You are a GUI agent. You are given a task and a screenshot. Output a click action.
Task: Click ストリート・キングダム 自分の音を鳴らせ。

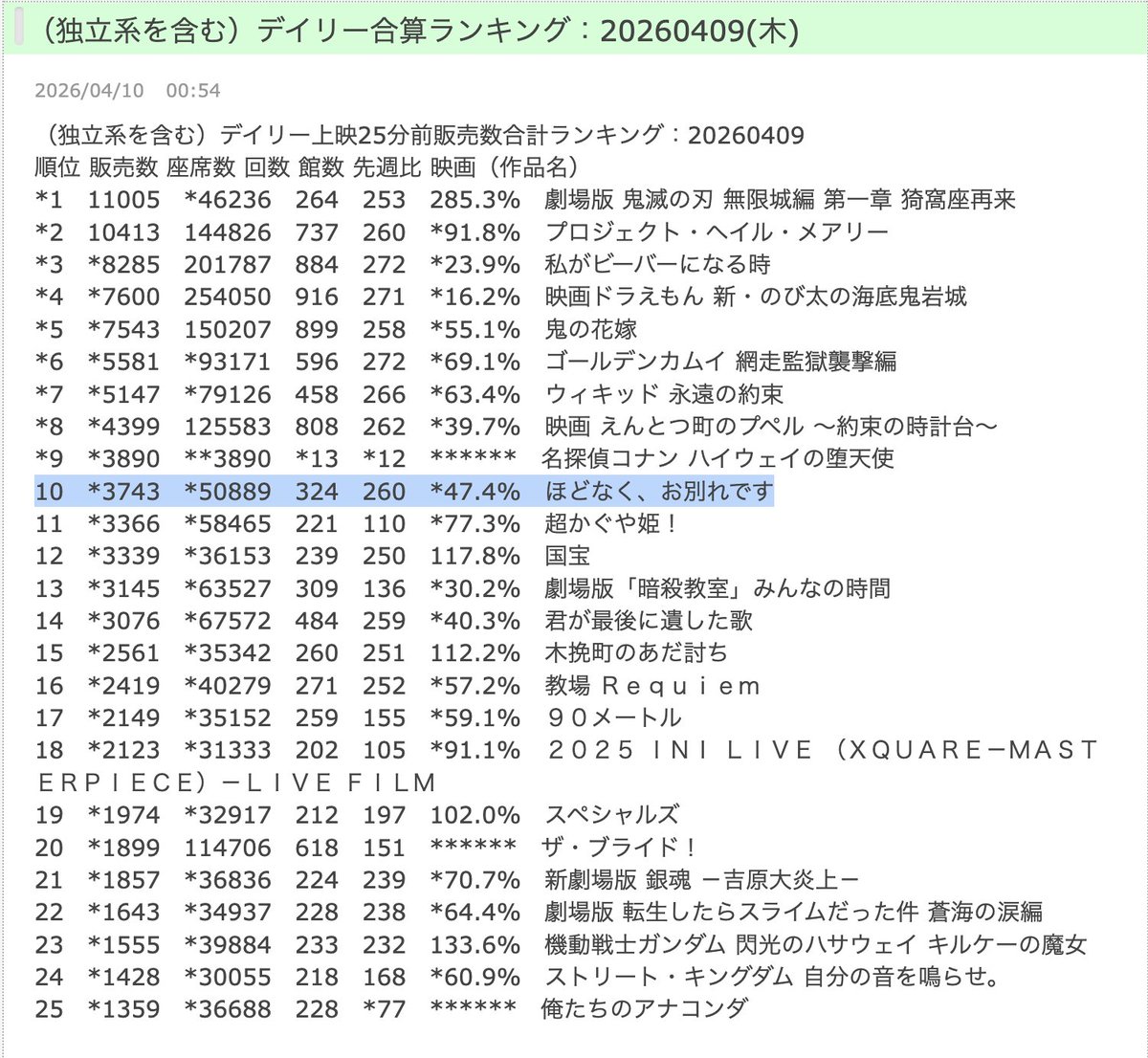(x=773, y=979)
